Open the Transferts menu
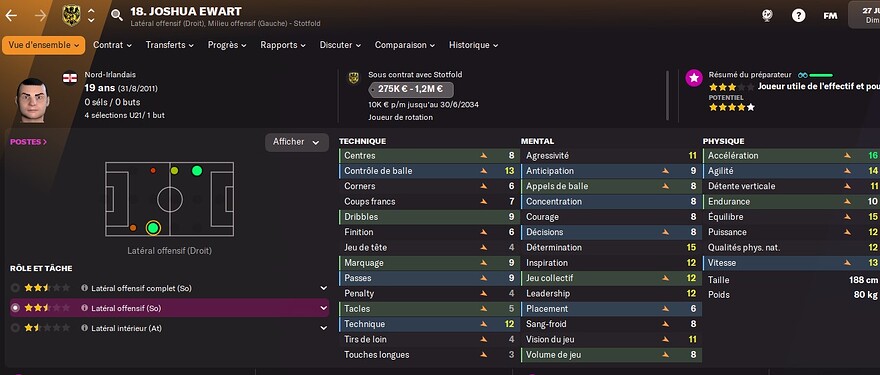Viewport: 880px width, 375px height. point(169,45)
